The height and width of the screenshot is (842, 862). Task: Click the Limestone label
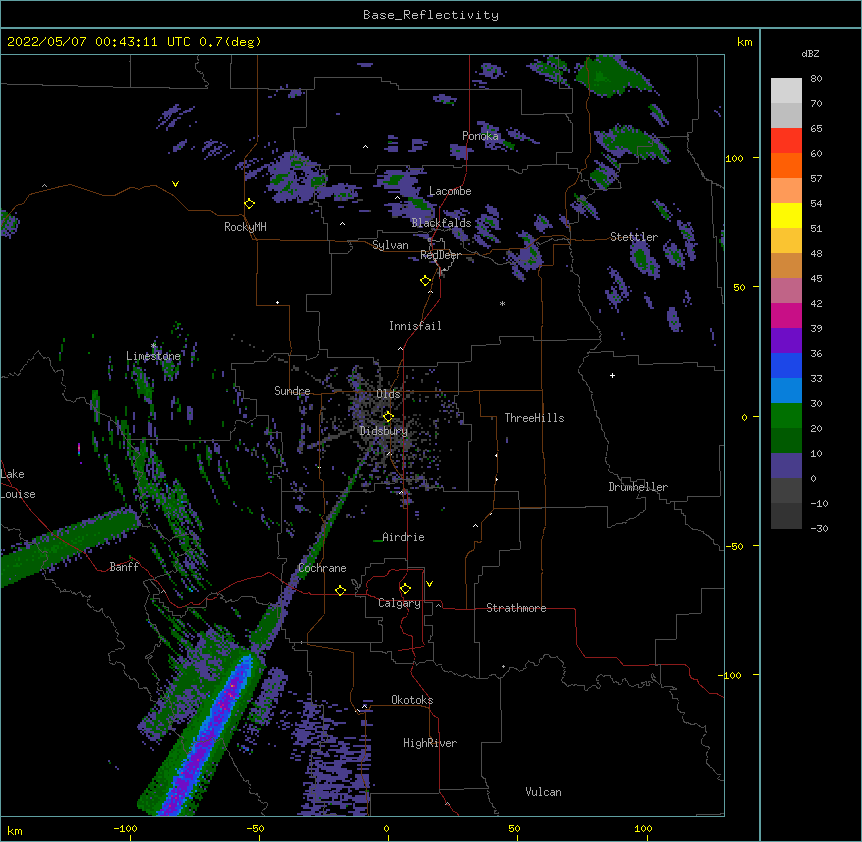click(x=153, y=356)
